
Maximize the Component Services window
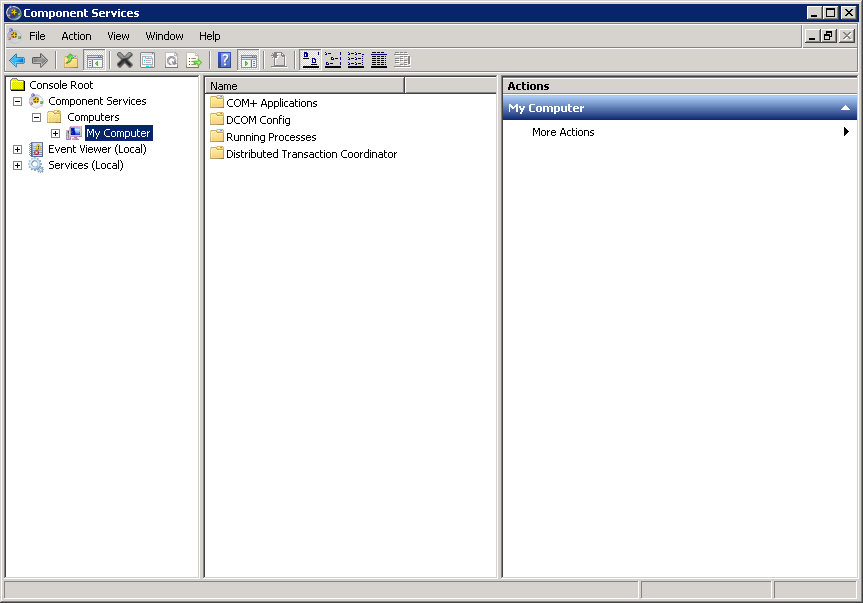831,13
